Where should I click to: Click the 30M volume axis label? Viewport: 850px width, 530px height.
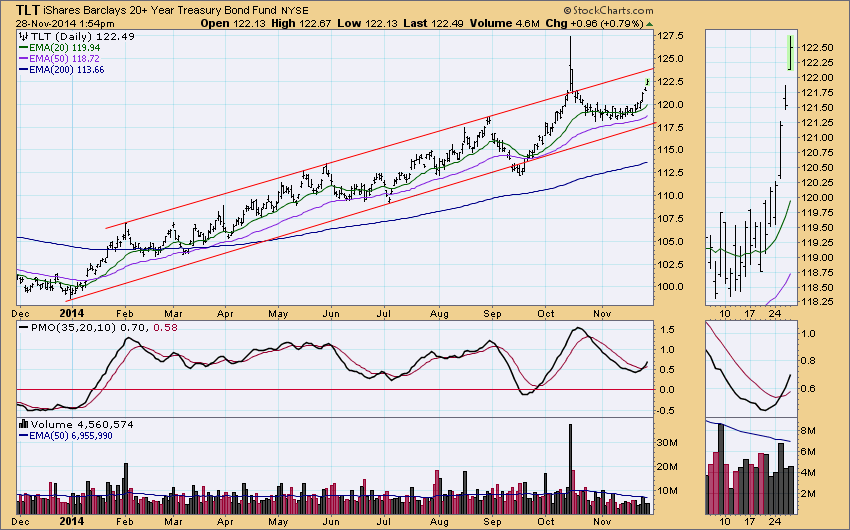[x=667, y=443]
